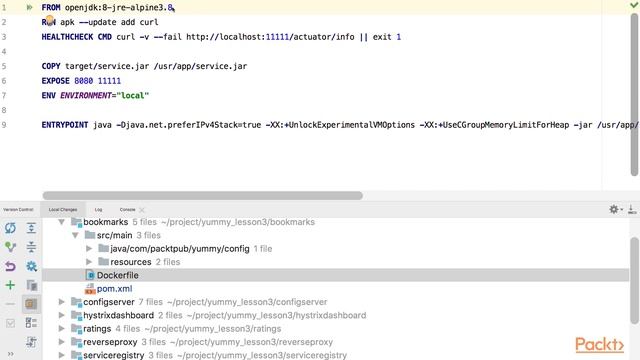Collapse the src/main node
The width and height of the screenshot is (640, 360).
coord(75,235)
